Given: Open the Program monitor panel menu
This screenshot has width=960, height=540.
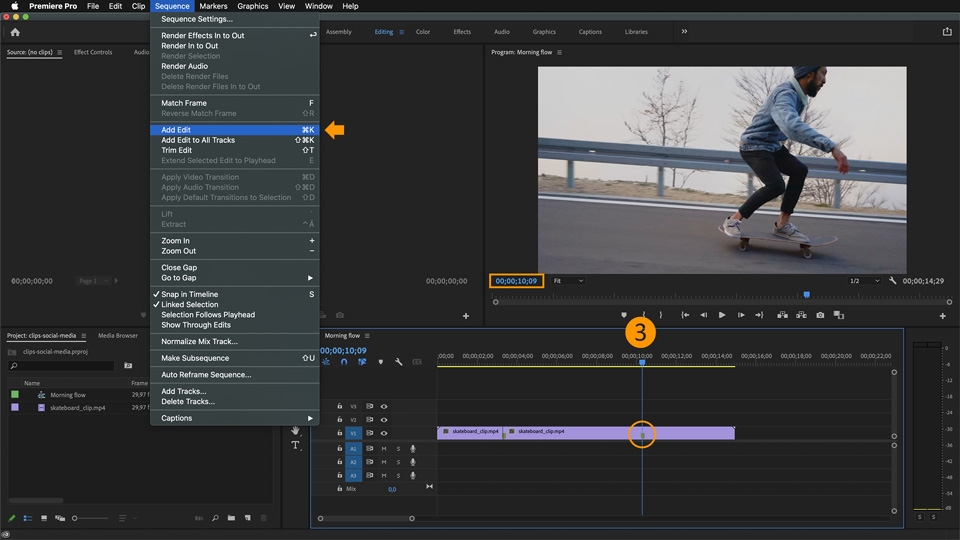Looking at the screenshot, I should click(560, 53).
